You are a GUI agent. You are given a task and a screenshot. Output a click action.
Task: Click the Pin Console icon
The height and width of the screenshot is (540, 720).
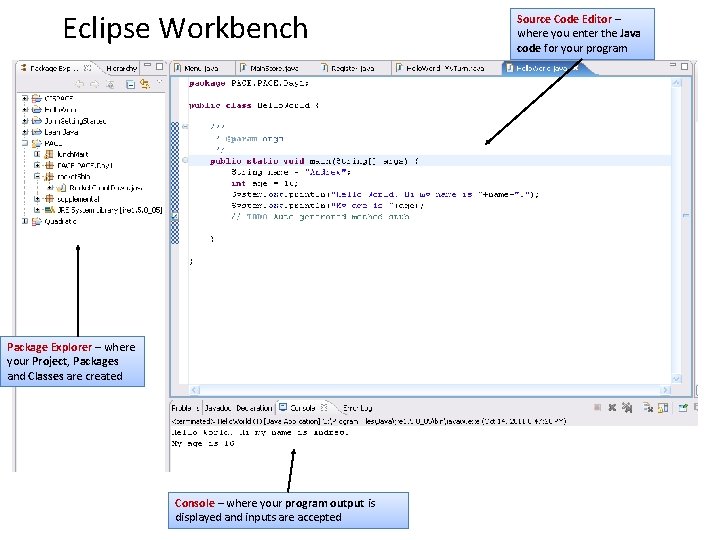click(x=683, y=408)
